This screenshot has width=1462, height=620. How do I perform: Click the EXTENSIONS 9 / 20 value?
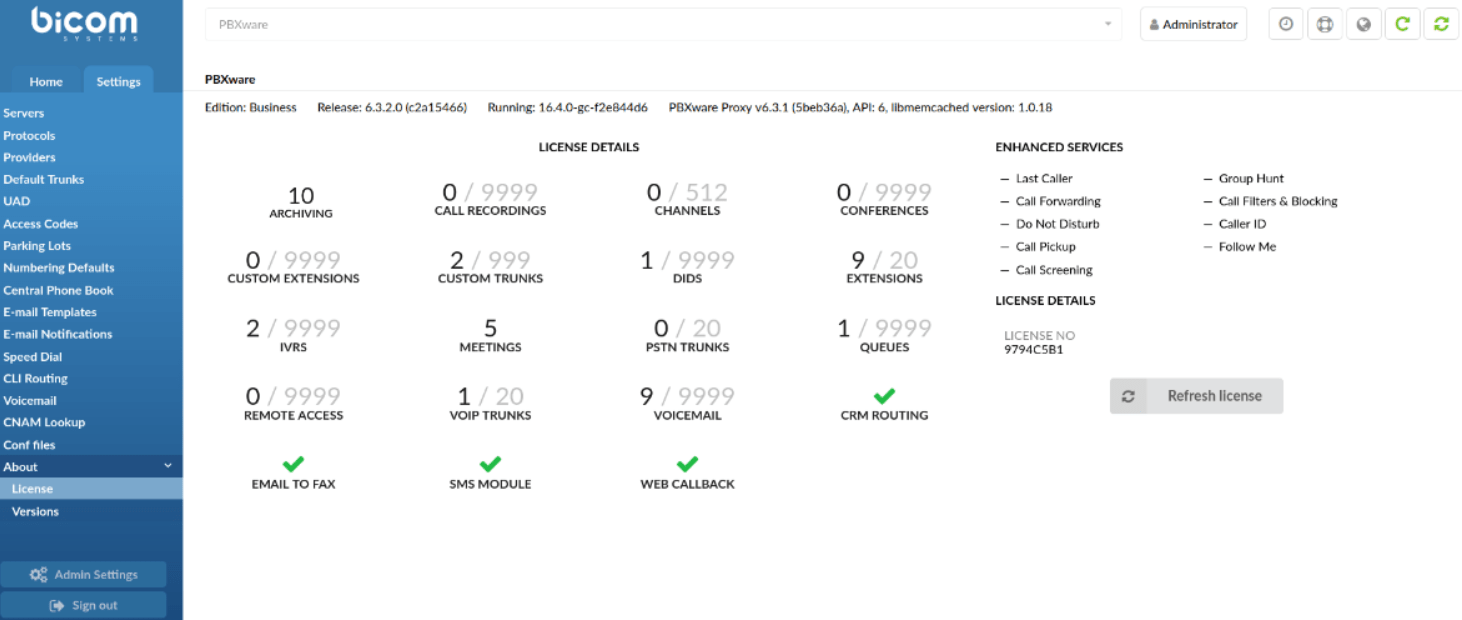[x=884, y=260]
